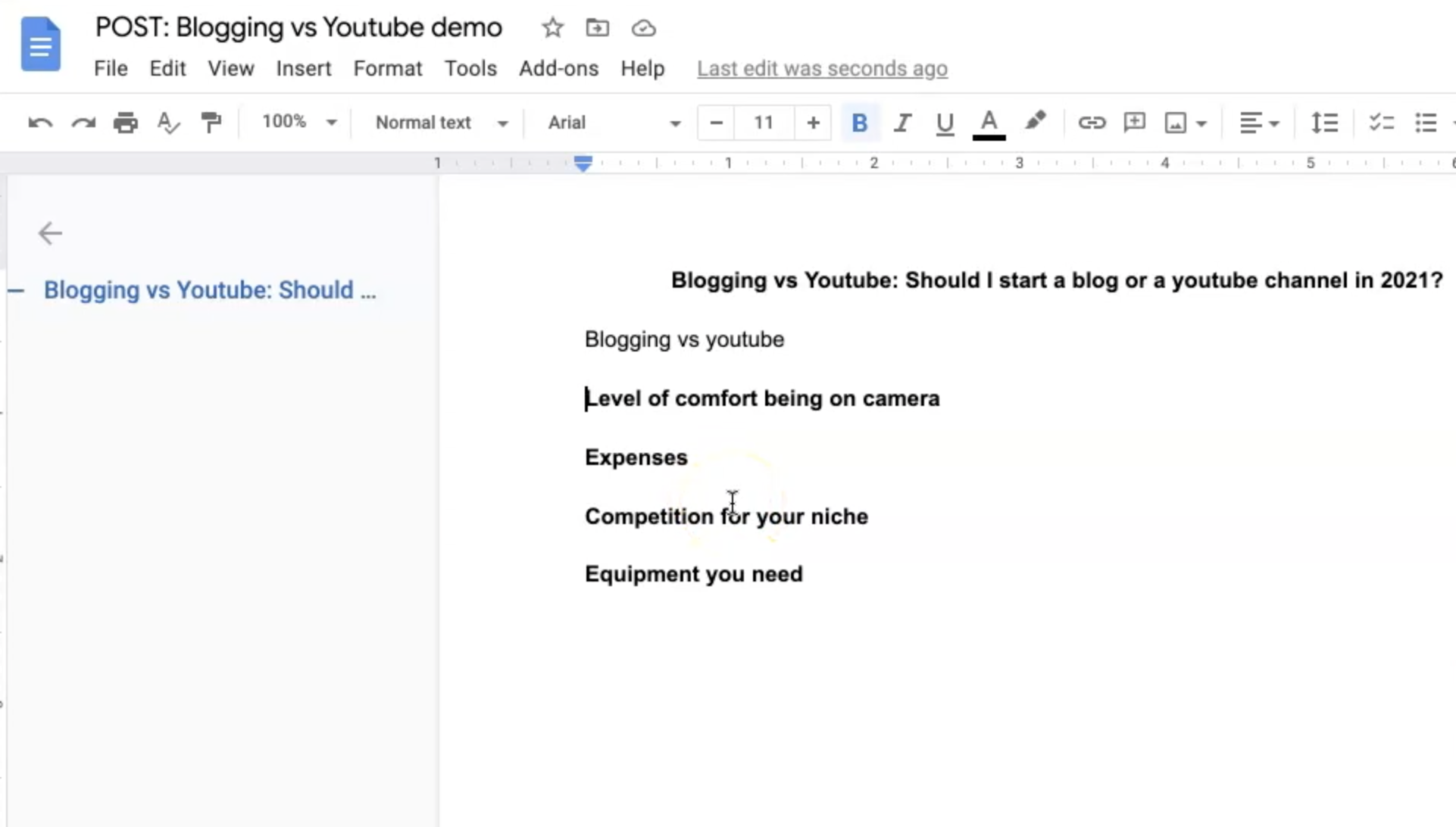Open the 100% zoom dropdown
This screenshot has height=827, width=1456.
[298, 123]
